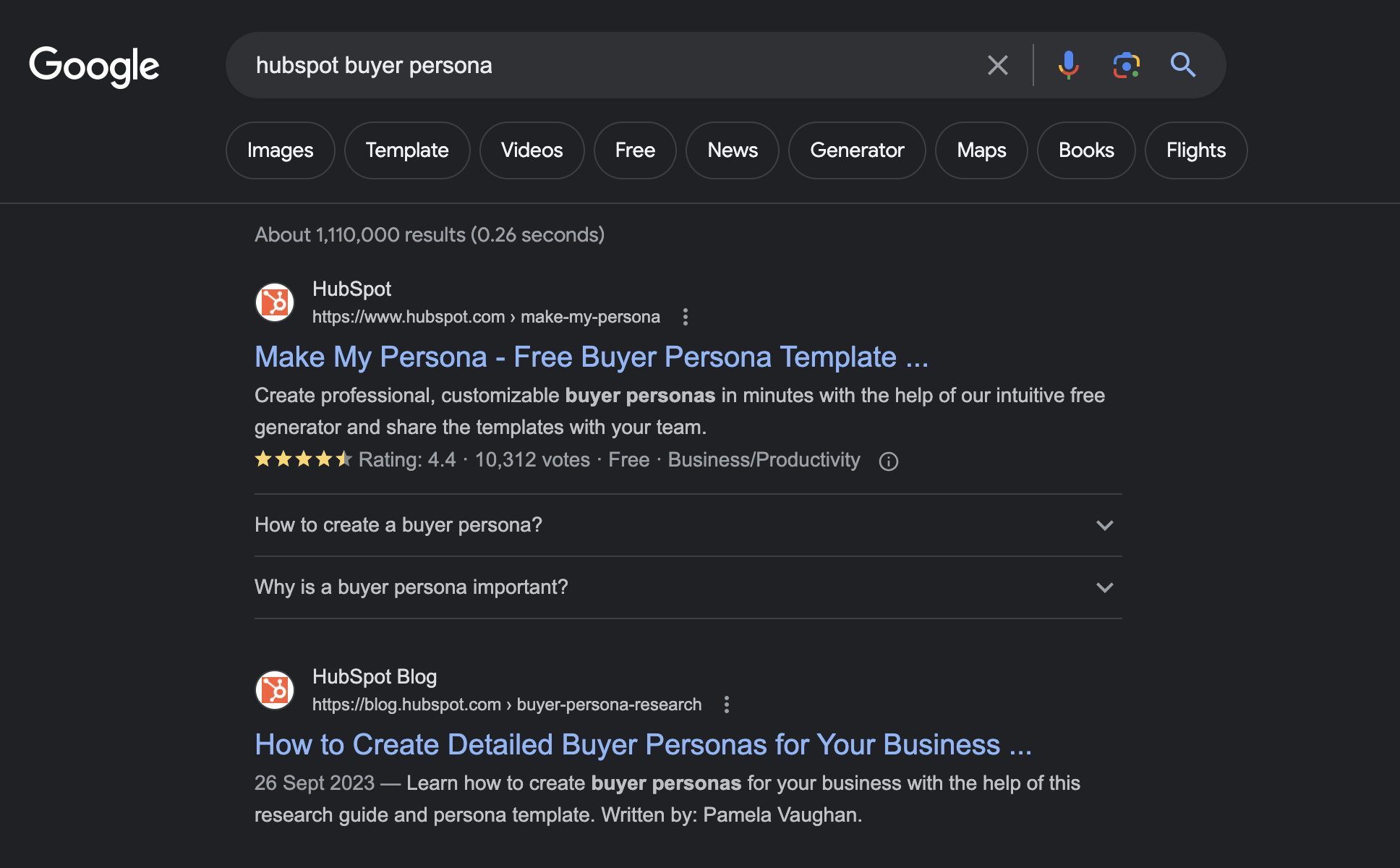Click the hubspot.com make-my-persona URL
This screenshot has width=1400, height=868.
486,317
